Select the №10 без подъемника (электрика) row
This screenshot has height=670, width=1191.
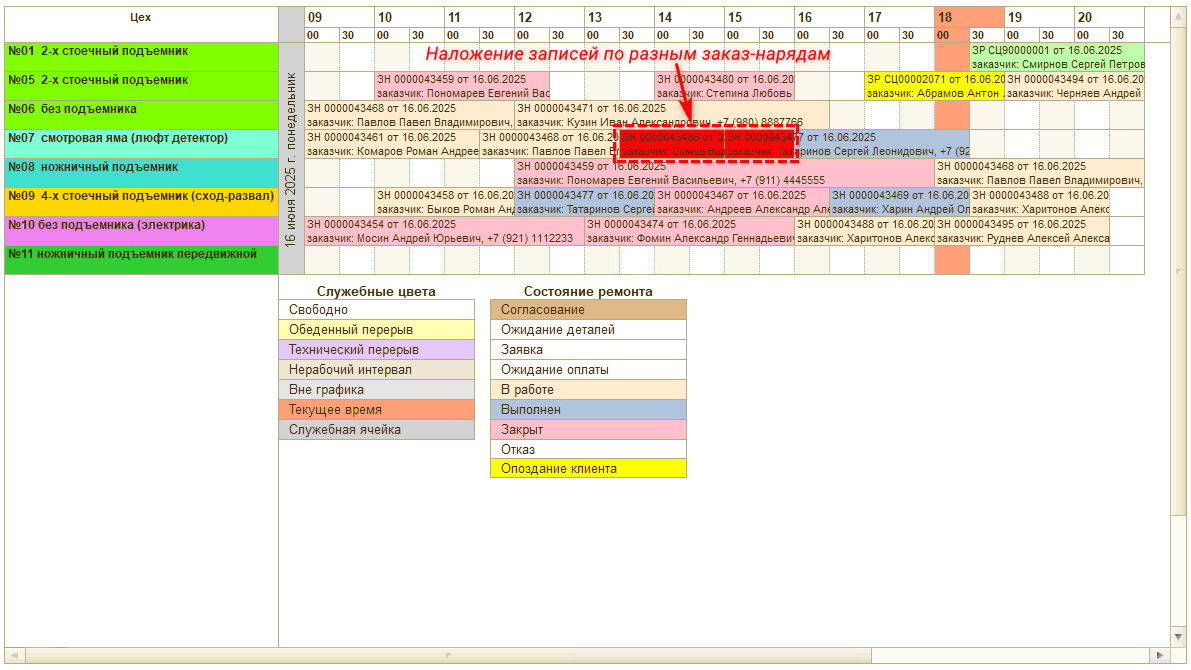point(141,231)
